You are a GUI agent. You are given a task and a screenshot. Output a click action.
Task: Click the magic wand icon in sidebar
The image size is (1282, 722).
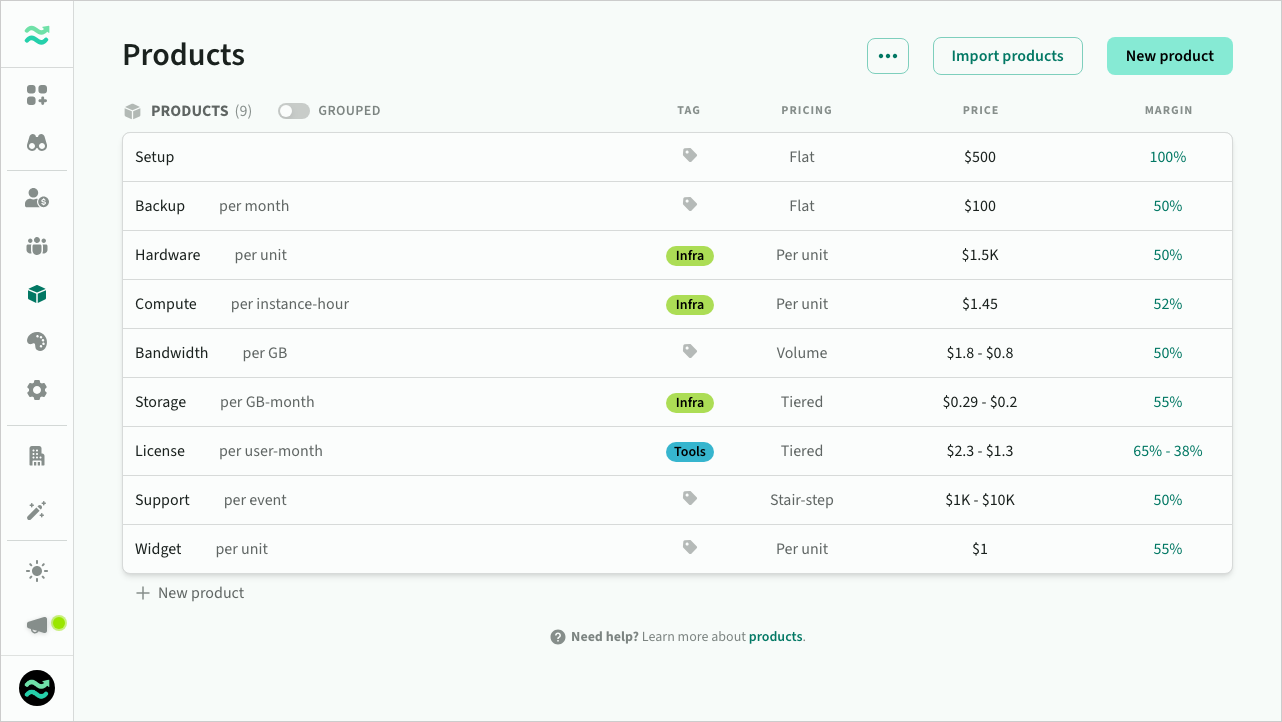[x=37, y=511]
